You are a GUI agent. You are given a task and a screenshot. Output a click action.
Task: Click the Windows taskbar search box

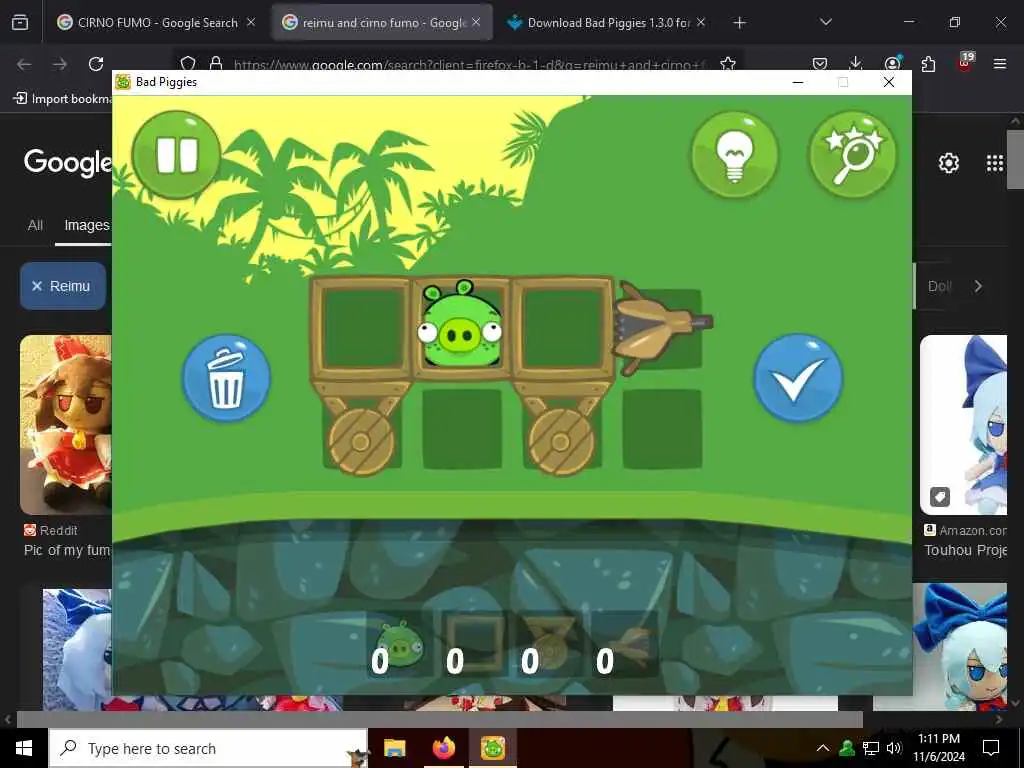tap(208, 748)
